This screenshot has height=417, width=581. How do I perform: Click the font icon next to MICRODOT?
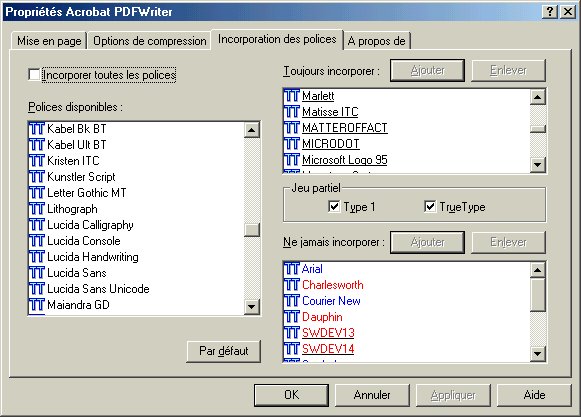(292, 143)
